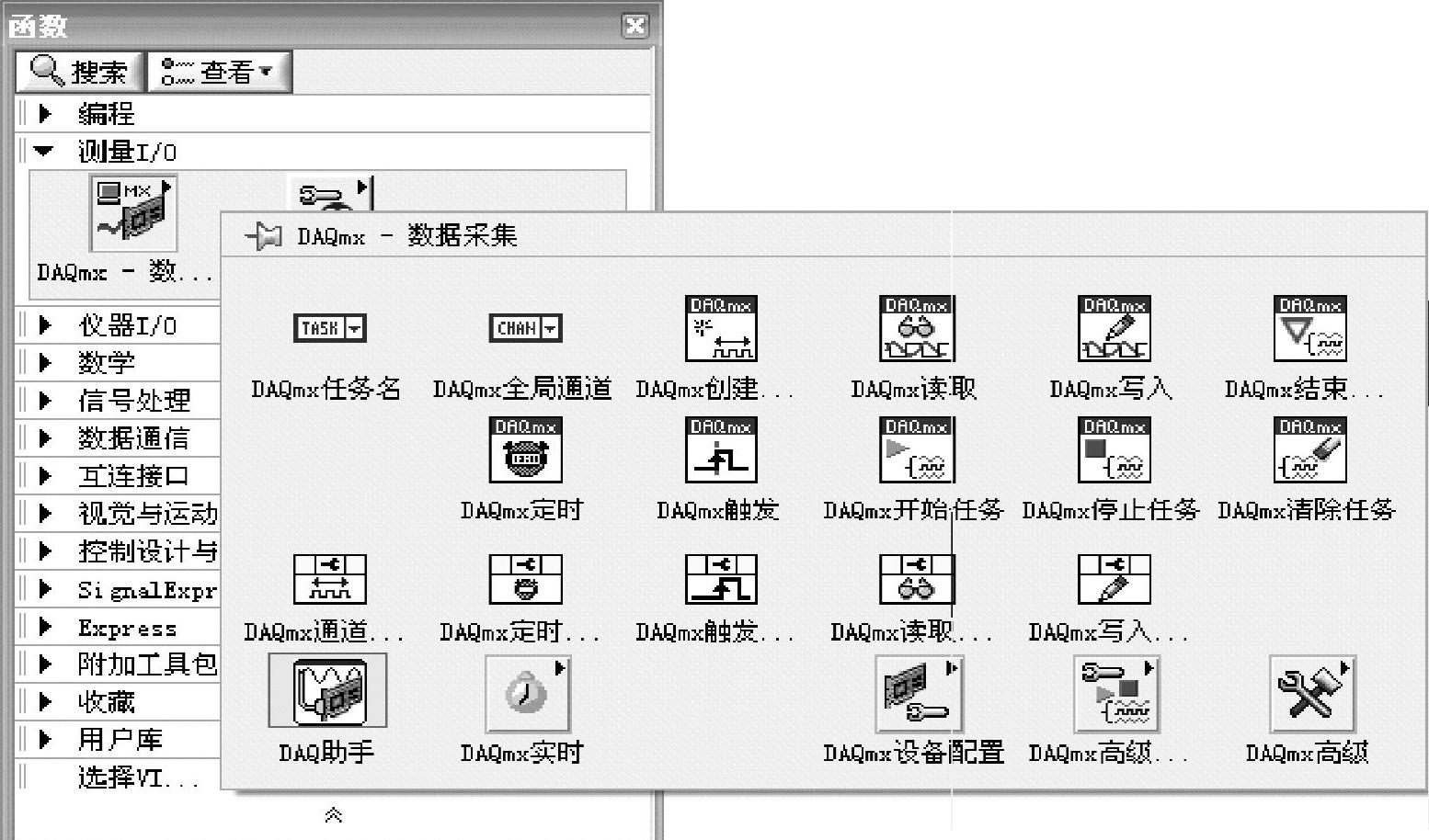Image resolution: width=1429 pixels, height=840 pixels.
Task: Expand the 信号处理 category
Action: coord(45,400)
